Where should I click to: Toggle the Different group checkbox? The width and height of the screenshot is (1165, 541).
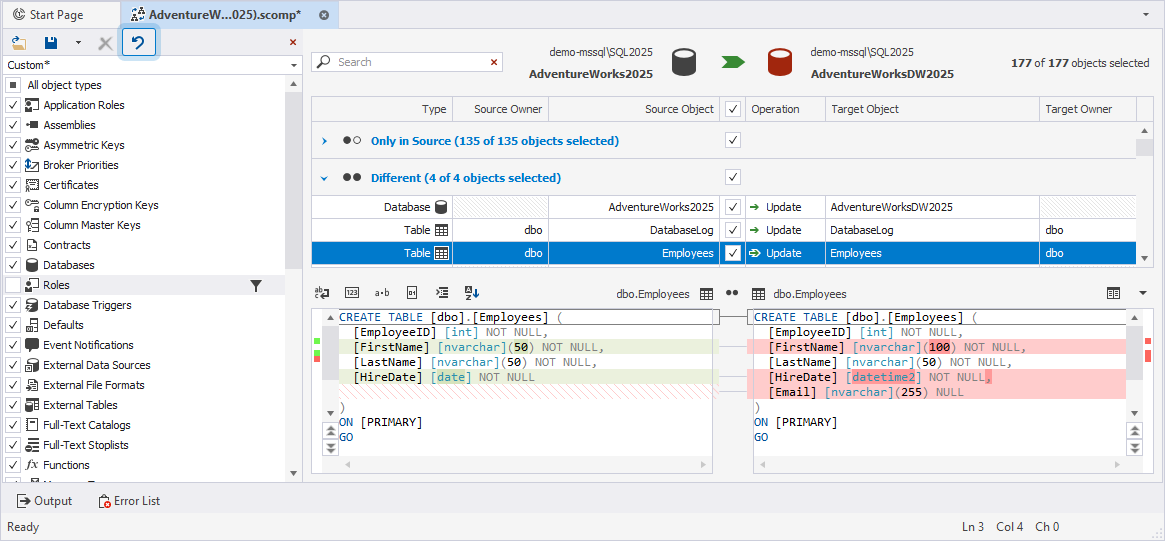pos(733,177)
